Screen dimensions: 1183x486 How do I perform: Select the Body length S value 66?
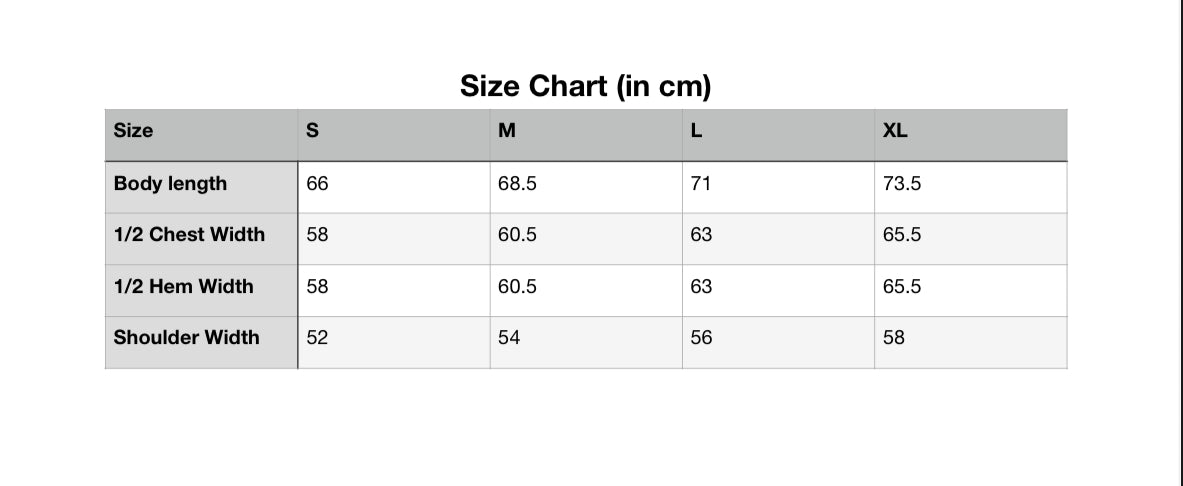click(x=394, y=187)
